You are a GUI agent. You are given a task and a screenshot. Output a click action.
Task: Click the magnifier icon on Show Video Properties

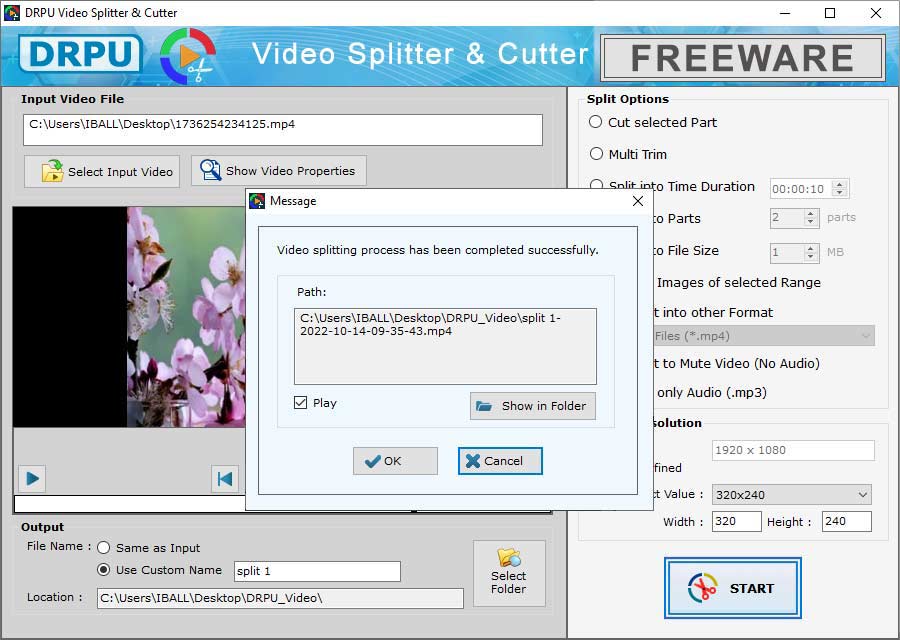(211, 170)
